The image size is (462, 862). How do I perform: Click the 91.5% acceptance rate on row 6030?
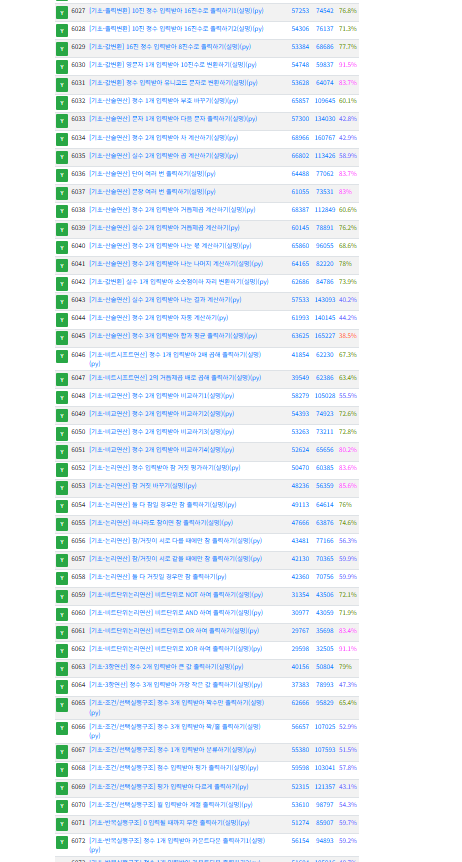click(x=348, y=65)
